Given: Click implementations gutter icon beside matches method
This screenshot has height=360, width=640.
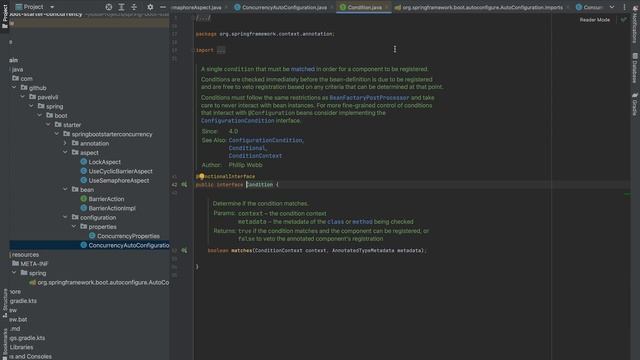Looking at the screenshot, I should click(184, 250).
